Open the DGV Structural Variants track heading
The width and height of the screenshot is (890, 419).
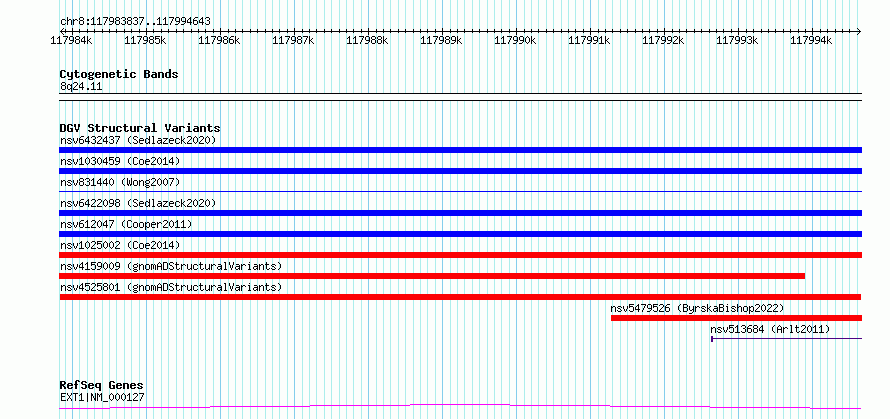point(140,128)
